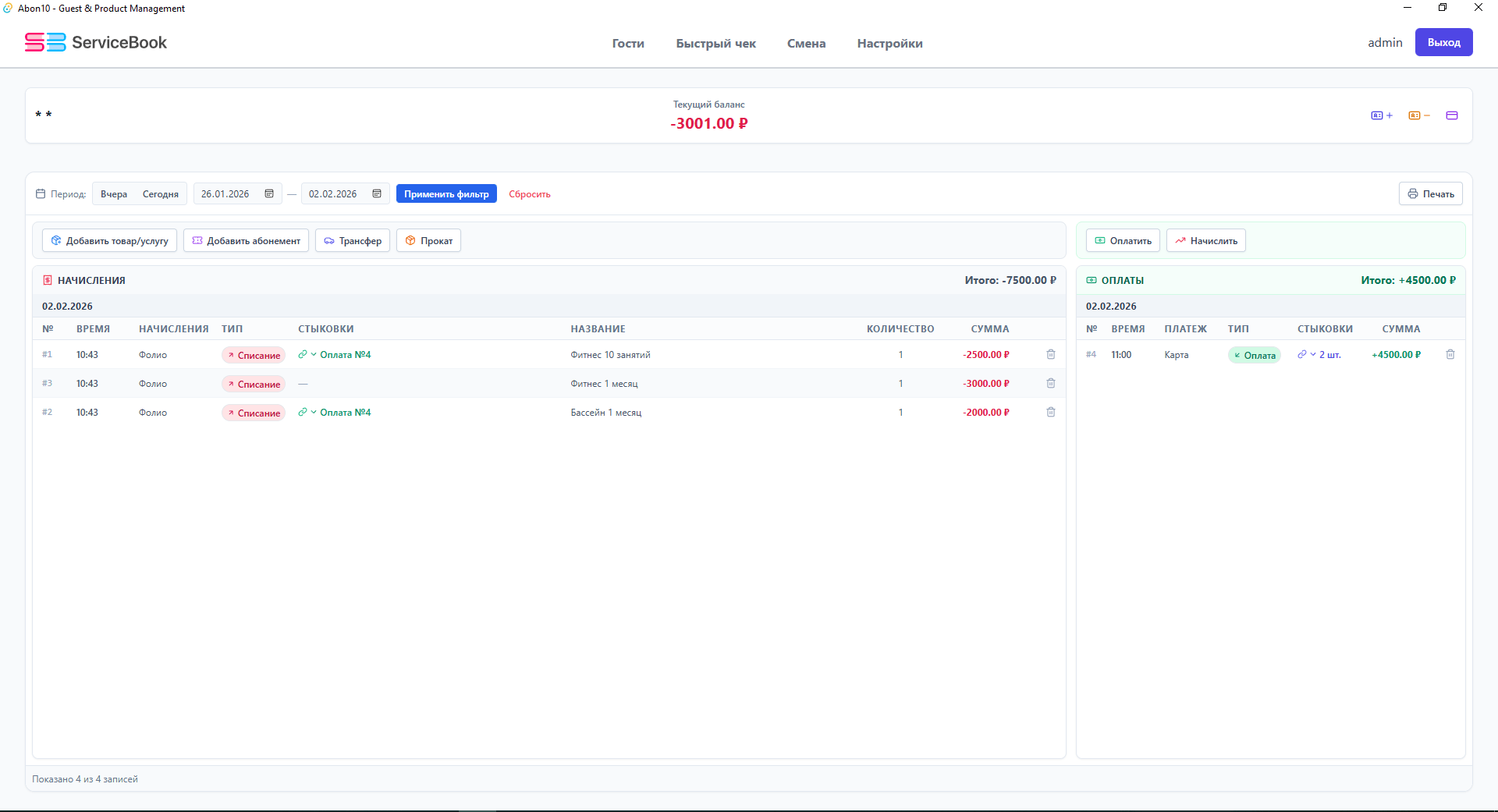Click Применить фильтр button
1498x812 pixels.
coord(446,193)
